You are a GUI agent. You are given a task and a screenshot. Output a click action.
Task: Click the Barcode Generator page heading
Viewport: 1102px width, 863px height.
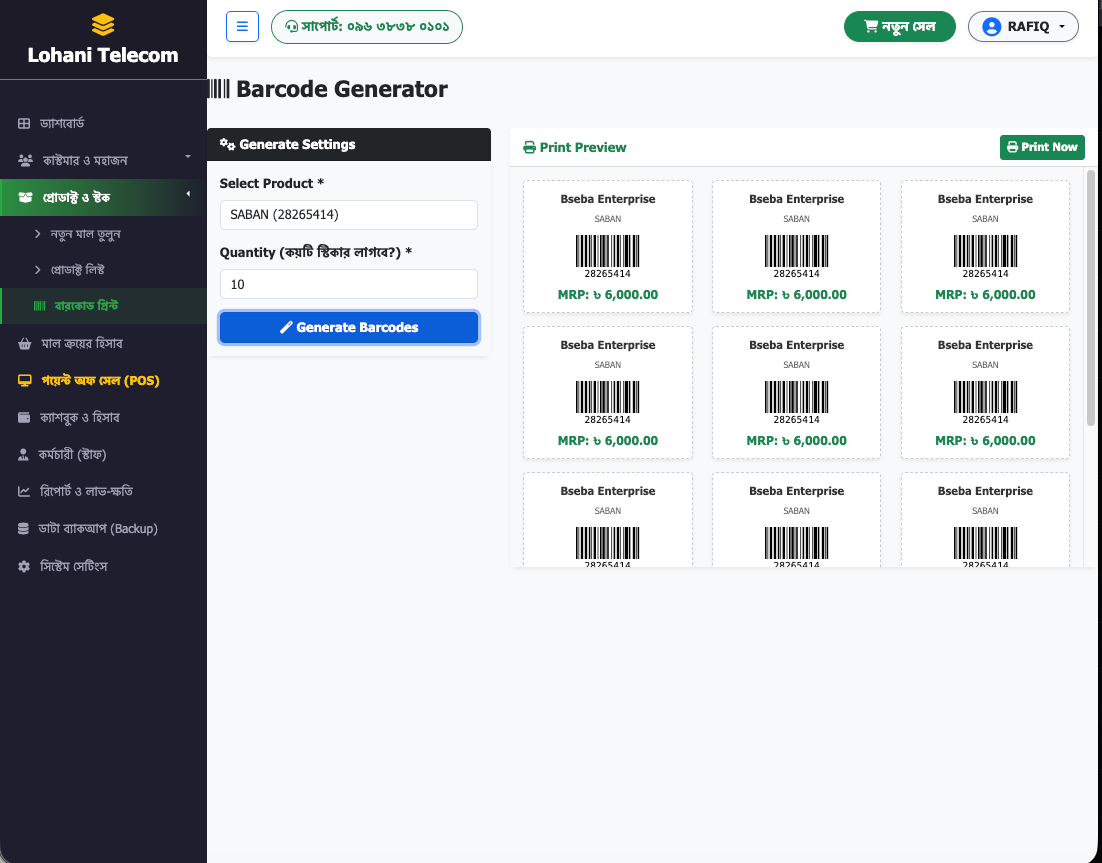(342, 89)
